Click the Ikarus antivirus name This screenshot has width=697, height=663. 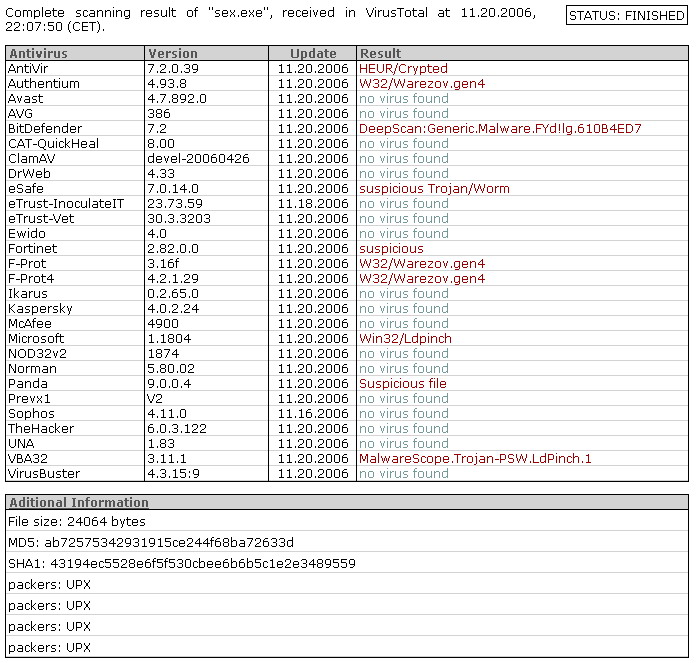click(x=28, y=294)
